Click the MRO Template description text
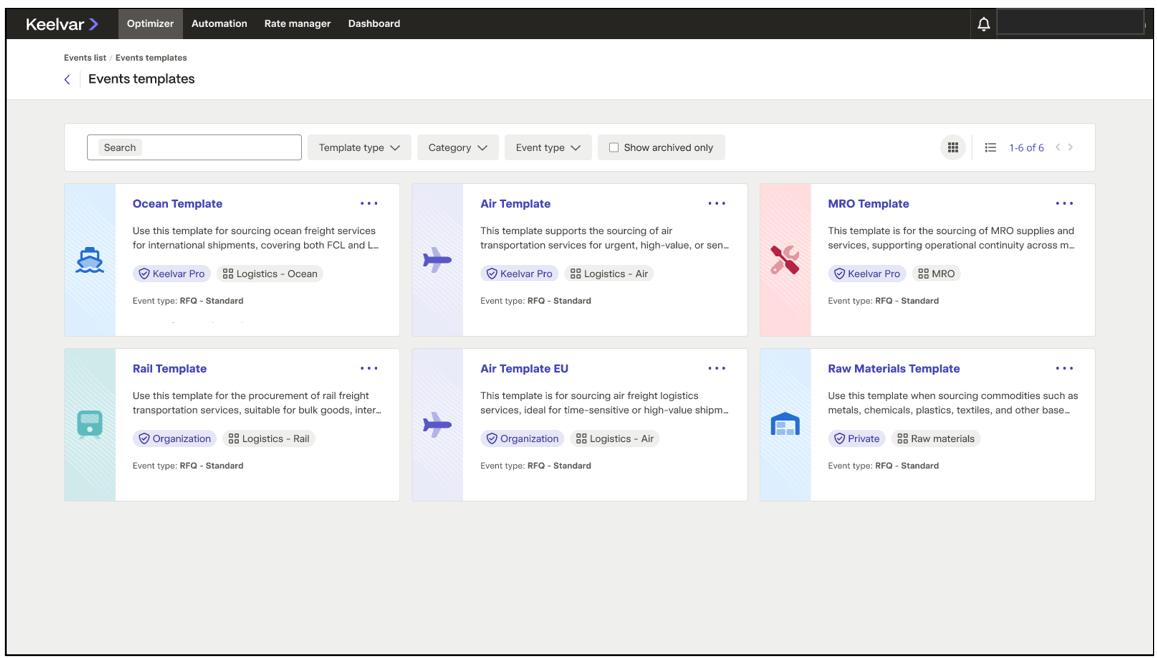 951,238
